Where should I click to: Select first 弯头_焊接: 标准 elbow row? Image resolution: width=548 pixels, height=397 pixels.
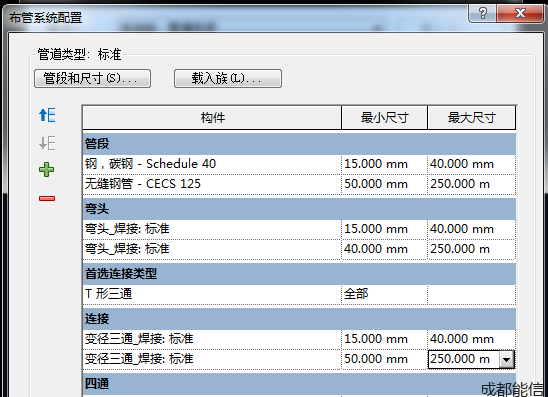(212, 229)
